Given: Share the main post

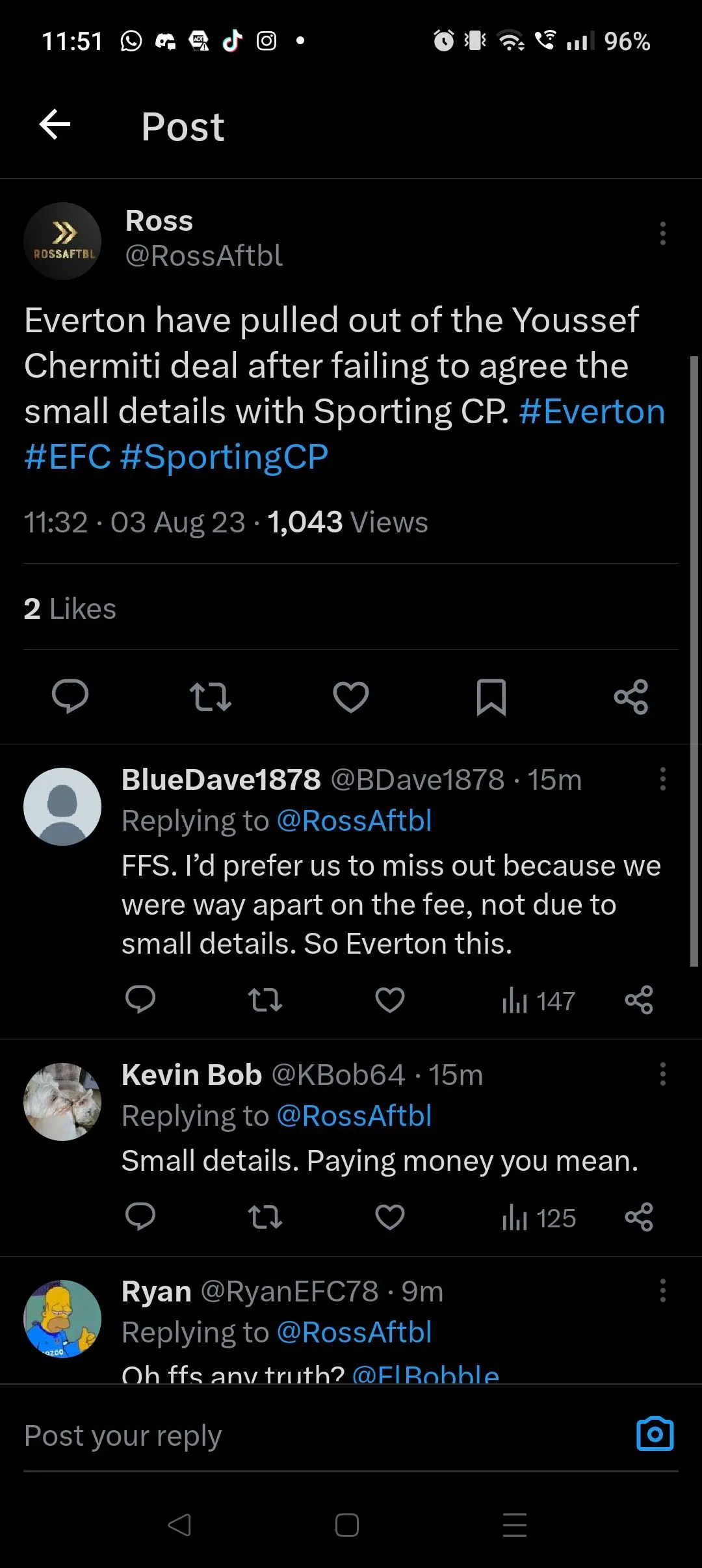Looking at the screenshot, I should (x=631, y=697).
